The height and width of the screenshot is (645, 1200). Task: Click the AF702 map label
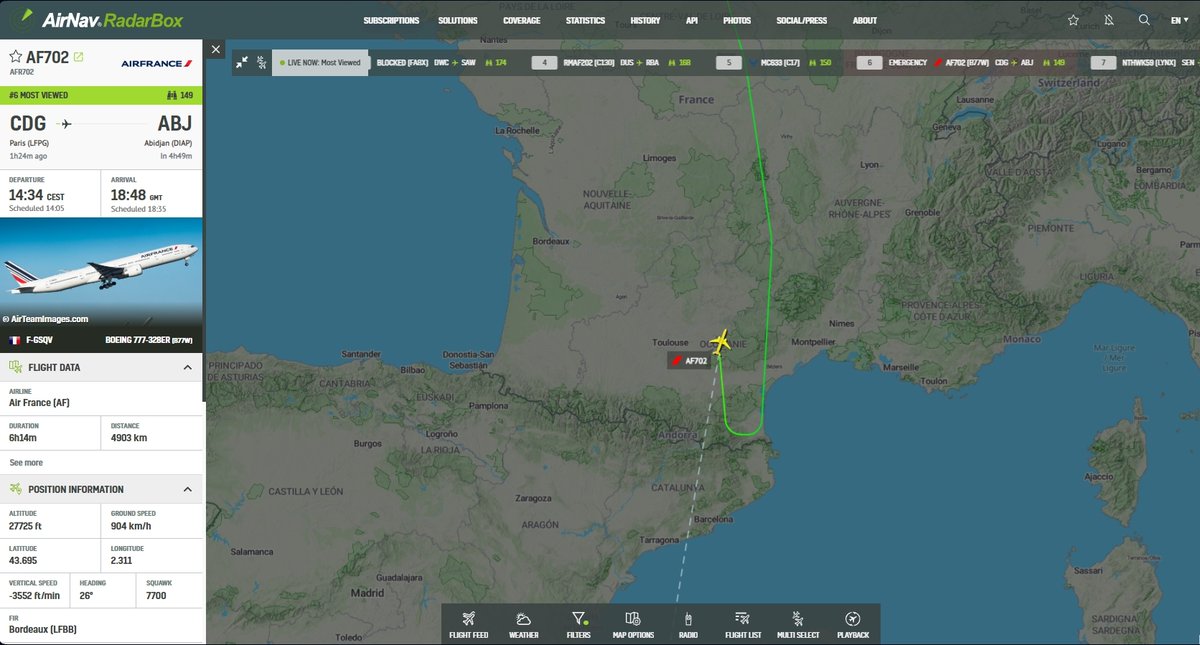(690, 361)
